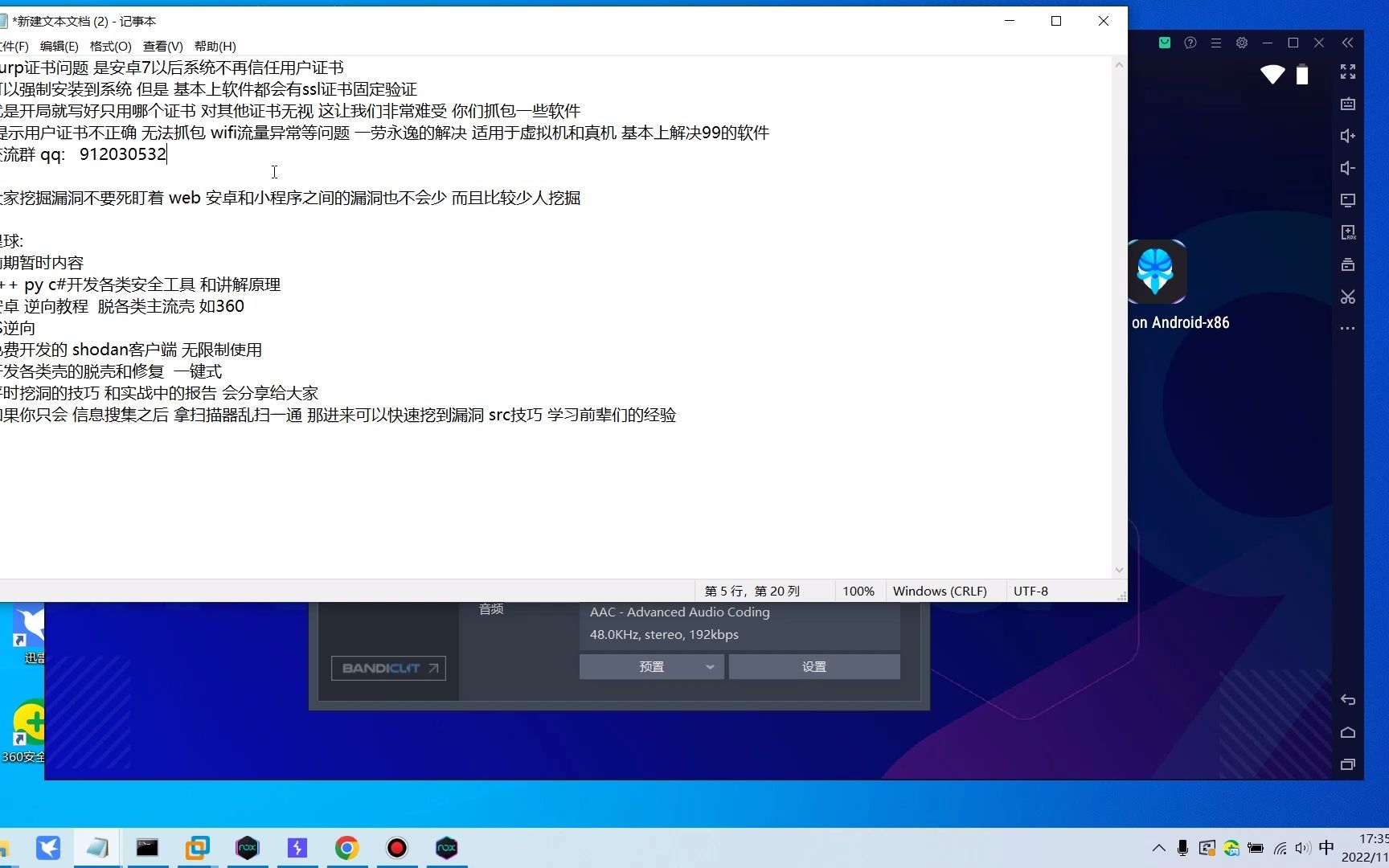Open Nox help question mark icon

(x=1190, y=43)
